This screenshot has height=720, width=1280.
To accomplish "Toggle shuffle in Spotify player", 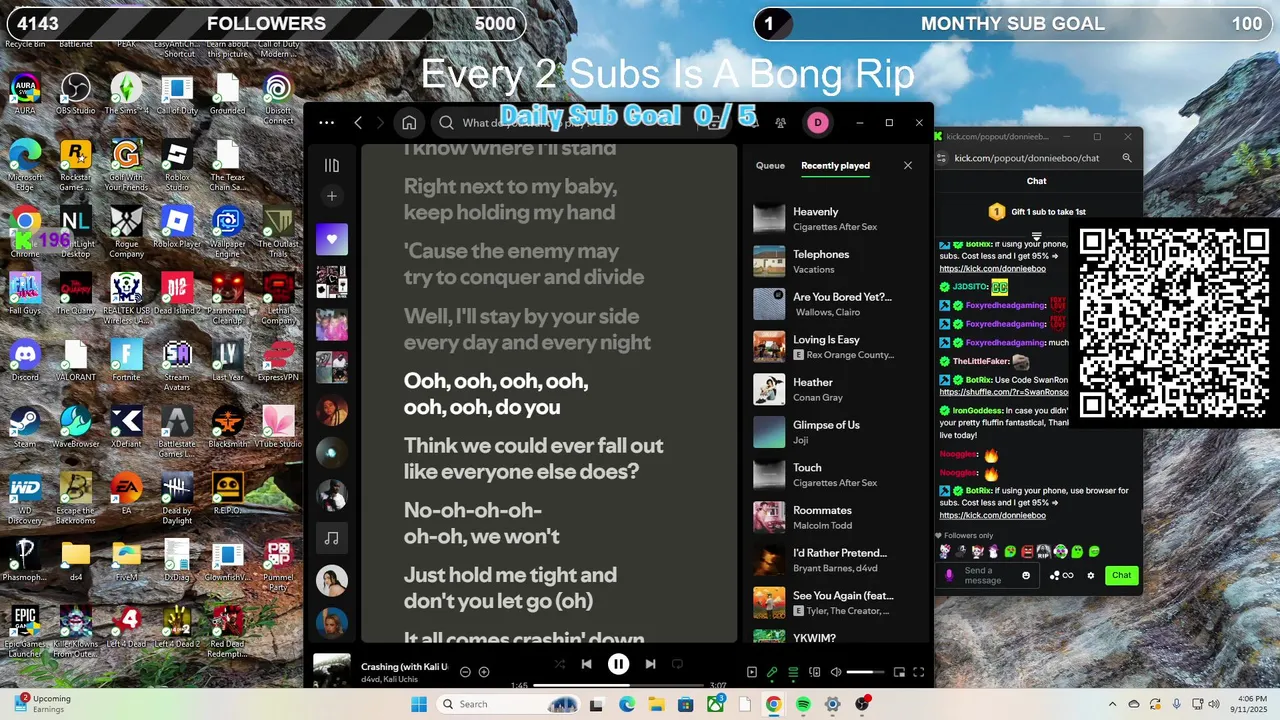I will 559,664.
